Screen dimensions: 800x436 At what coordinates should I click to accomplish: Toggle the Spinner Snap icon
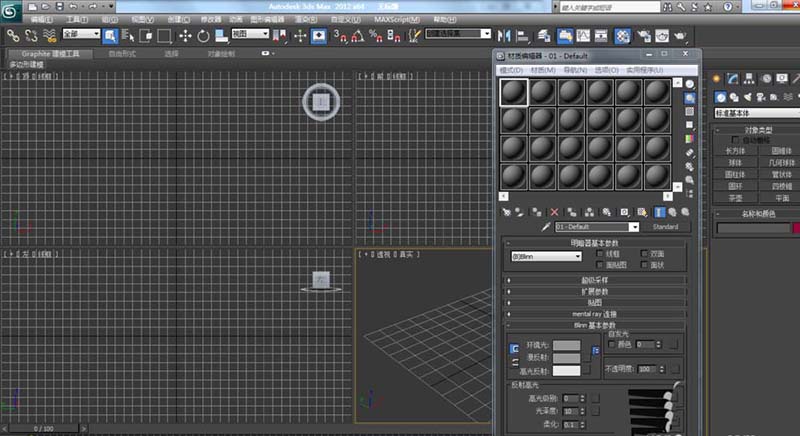click(x=394, y=36)
